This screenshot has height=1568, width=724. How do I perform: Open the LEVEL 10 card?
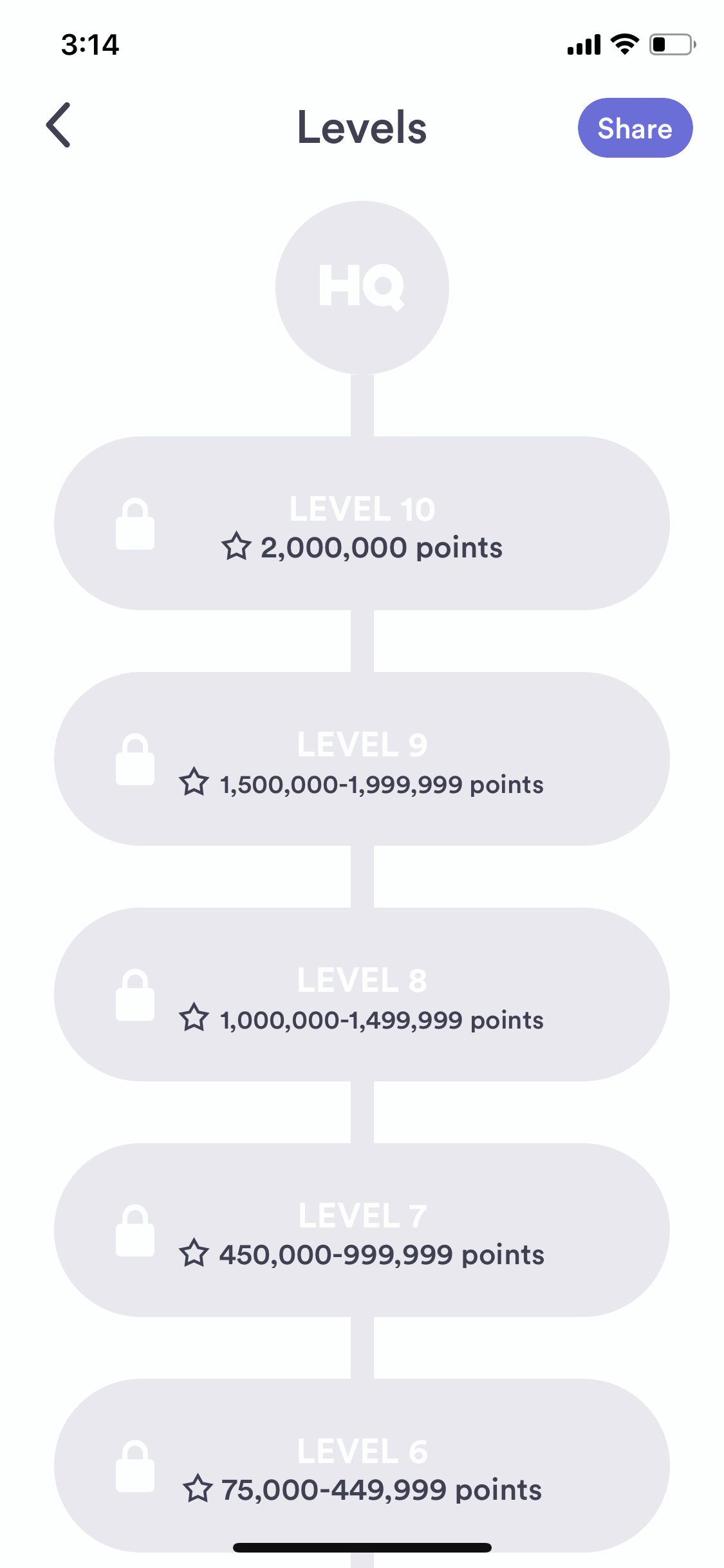click(x=362, y=523)
